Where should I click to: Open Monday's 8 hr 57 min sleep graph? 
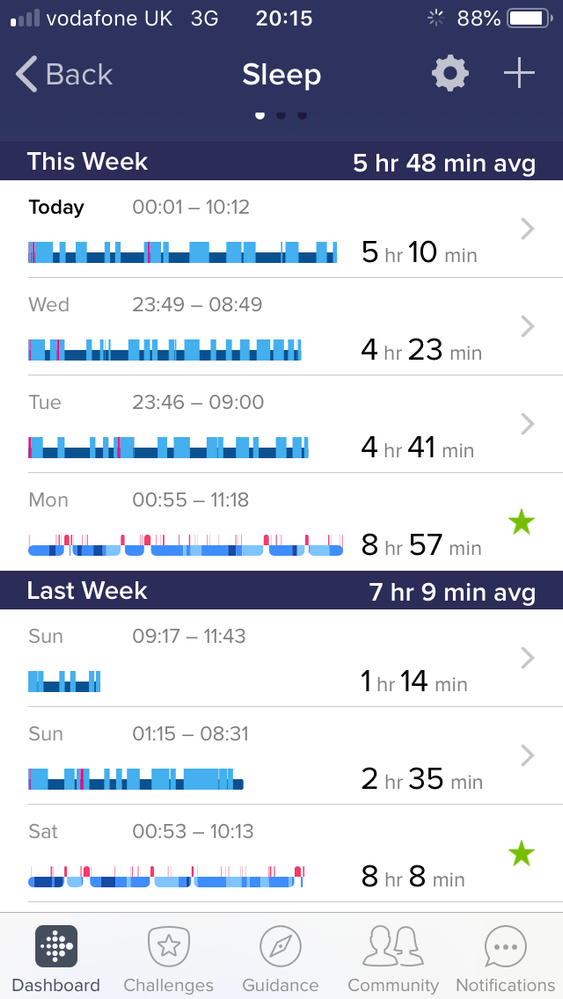tap(186, 545)
